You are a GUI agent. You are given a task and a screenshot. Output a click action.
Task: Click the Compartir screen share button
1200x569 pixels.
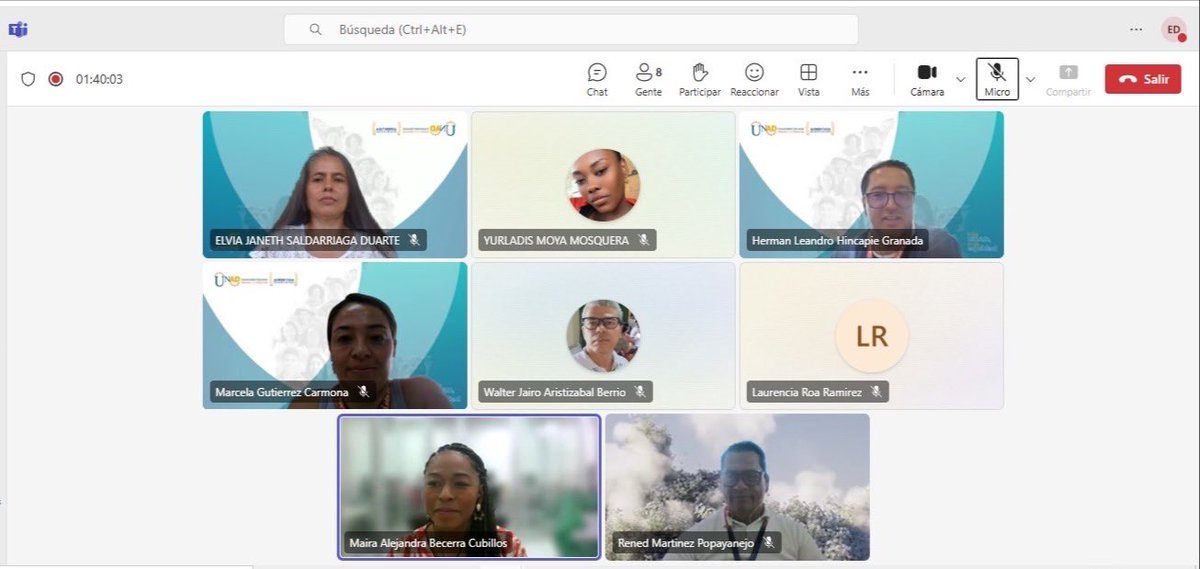click(1068, 79)
